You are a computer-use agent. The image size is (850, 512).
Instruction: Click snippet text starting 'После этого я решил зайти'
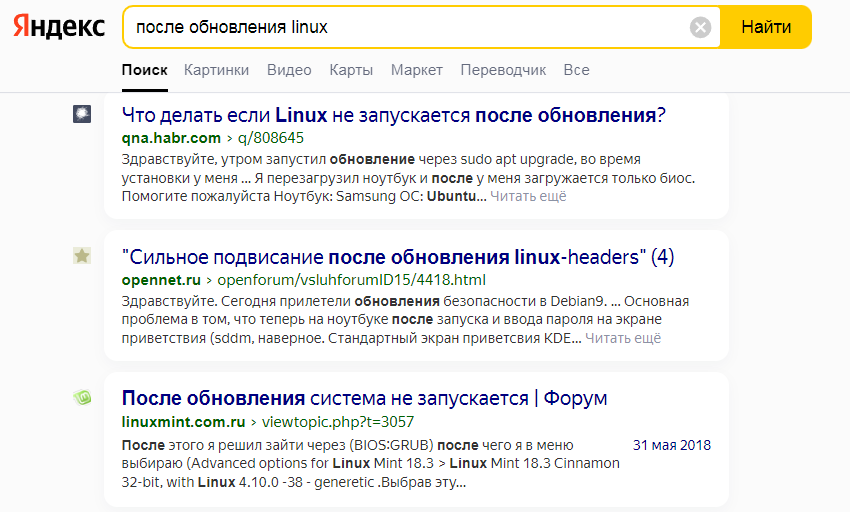[x=370, y=464]
